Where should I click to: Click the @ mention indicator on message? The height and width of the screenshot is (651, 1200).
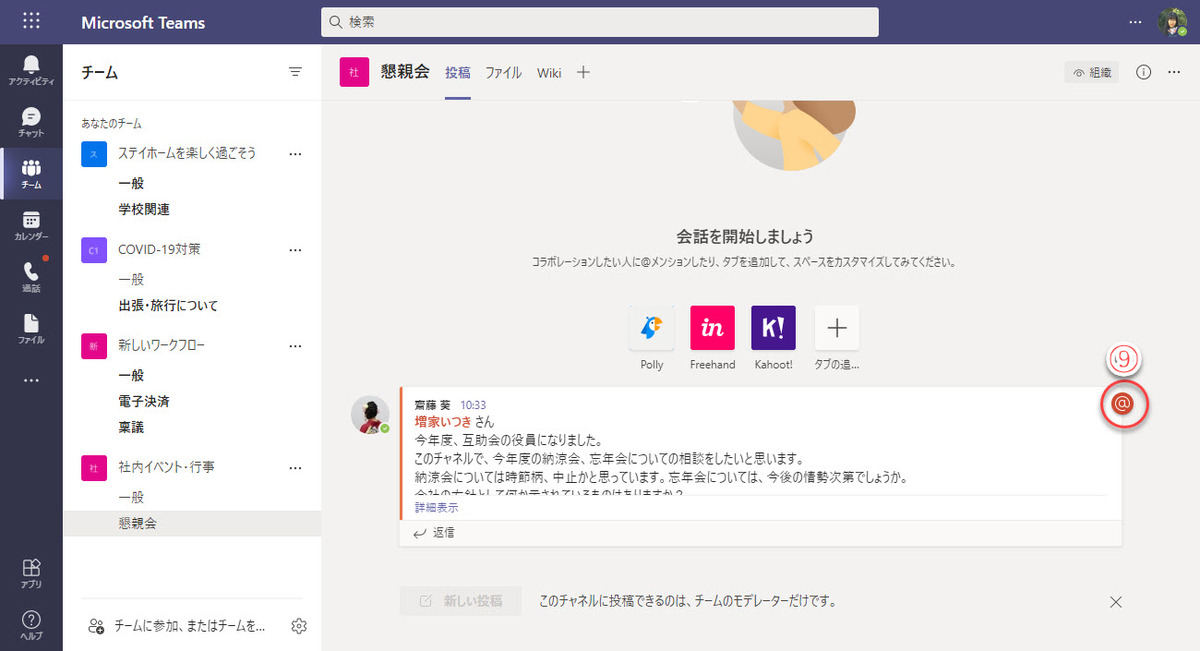click(x=1123, y=404)
